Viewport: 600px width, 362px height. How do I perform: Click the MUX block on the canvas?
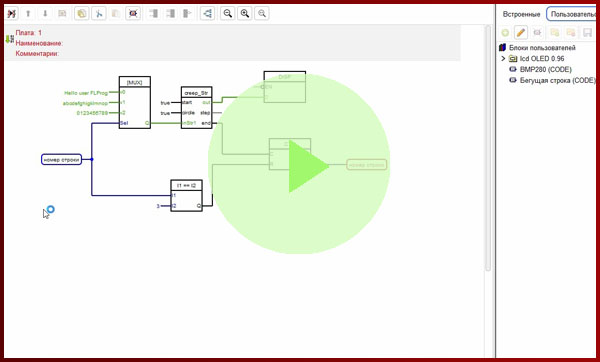pos(135,103)
